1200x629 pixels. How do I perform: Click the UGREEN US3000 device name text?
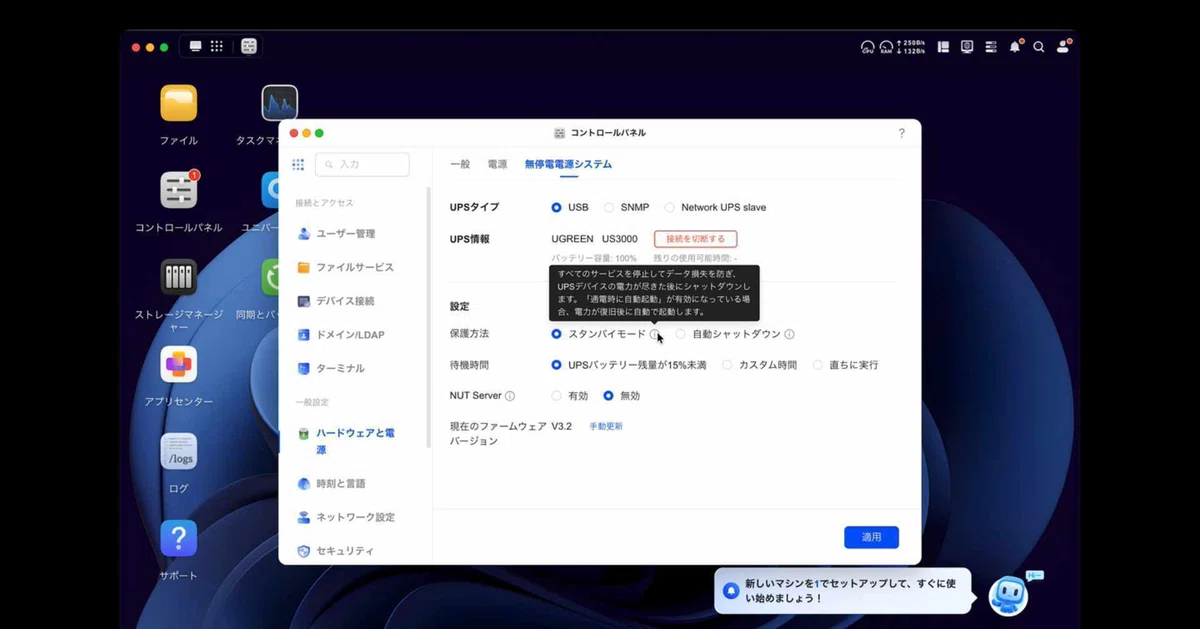pos(594,239)
